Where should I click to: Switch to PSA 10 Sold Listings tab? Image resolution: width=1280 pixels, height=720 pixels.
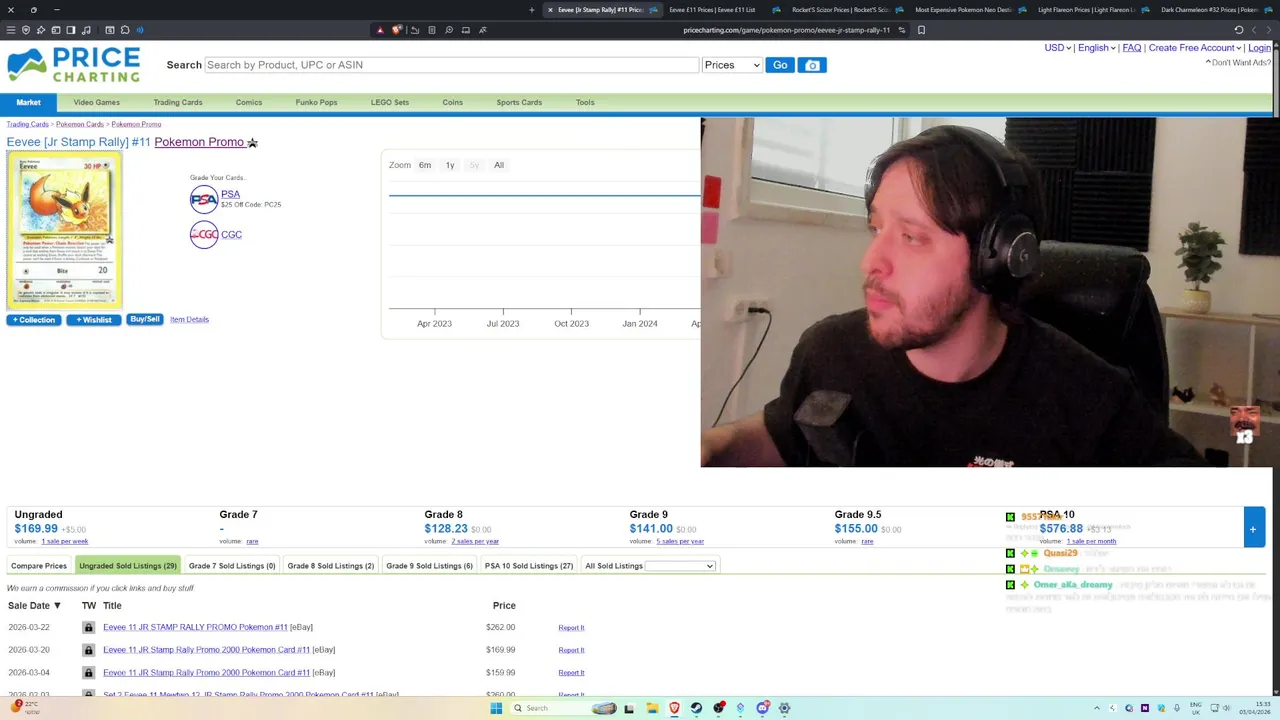click(x=529, y=566)
